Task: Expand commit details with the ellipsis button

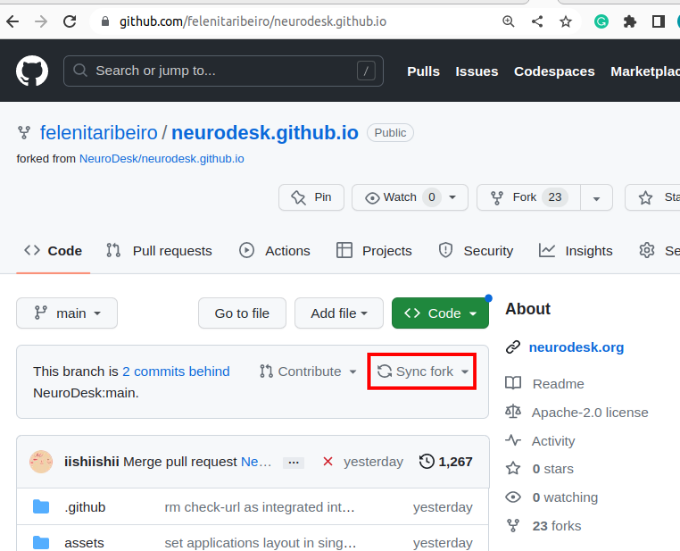Action: [x=294, y=463]
